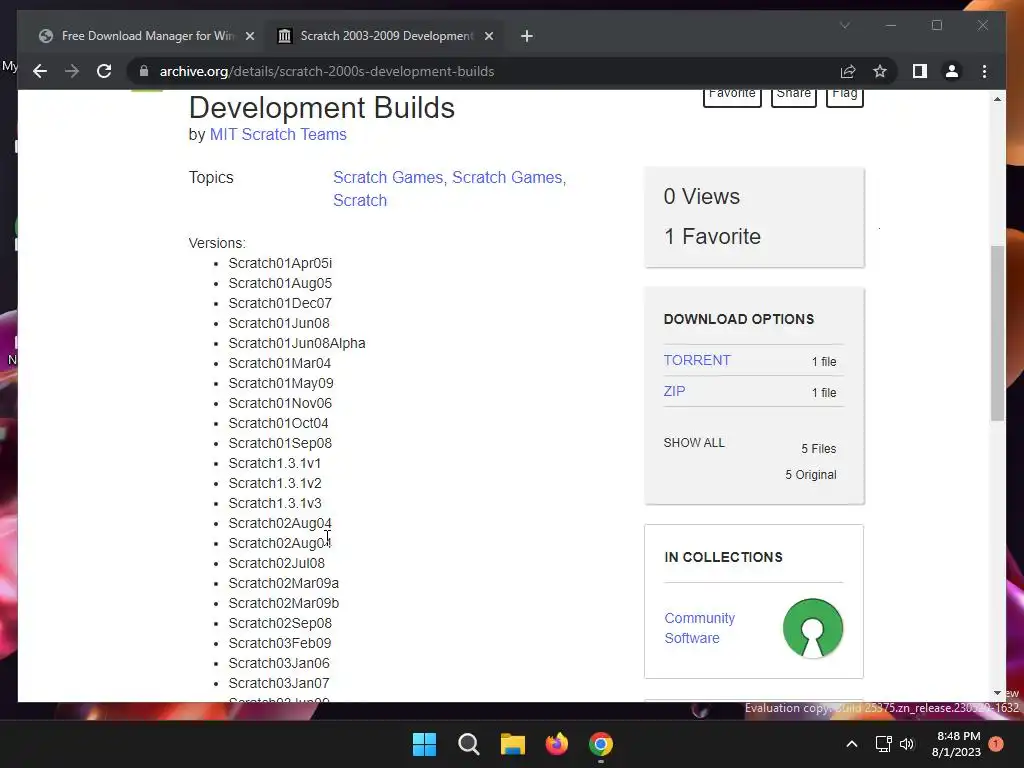Open the second Scratch Games topic link
Screen dimensions: 1024x768
[507, 178]
